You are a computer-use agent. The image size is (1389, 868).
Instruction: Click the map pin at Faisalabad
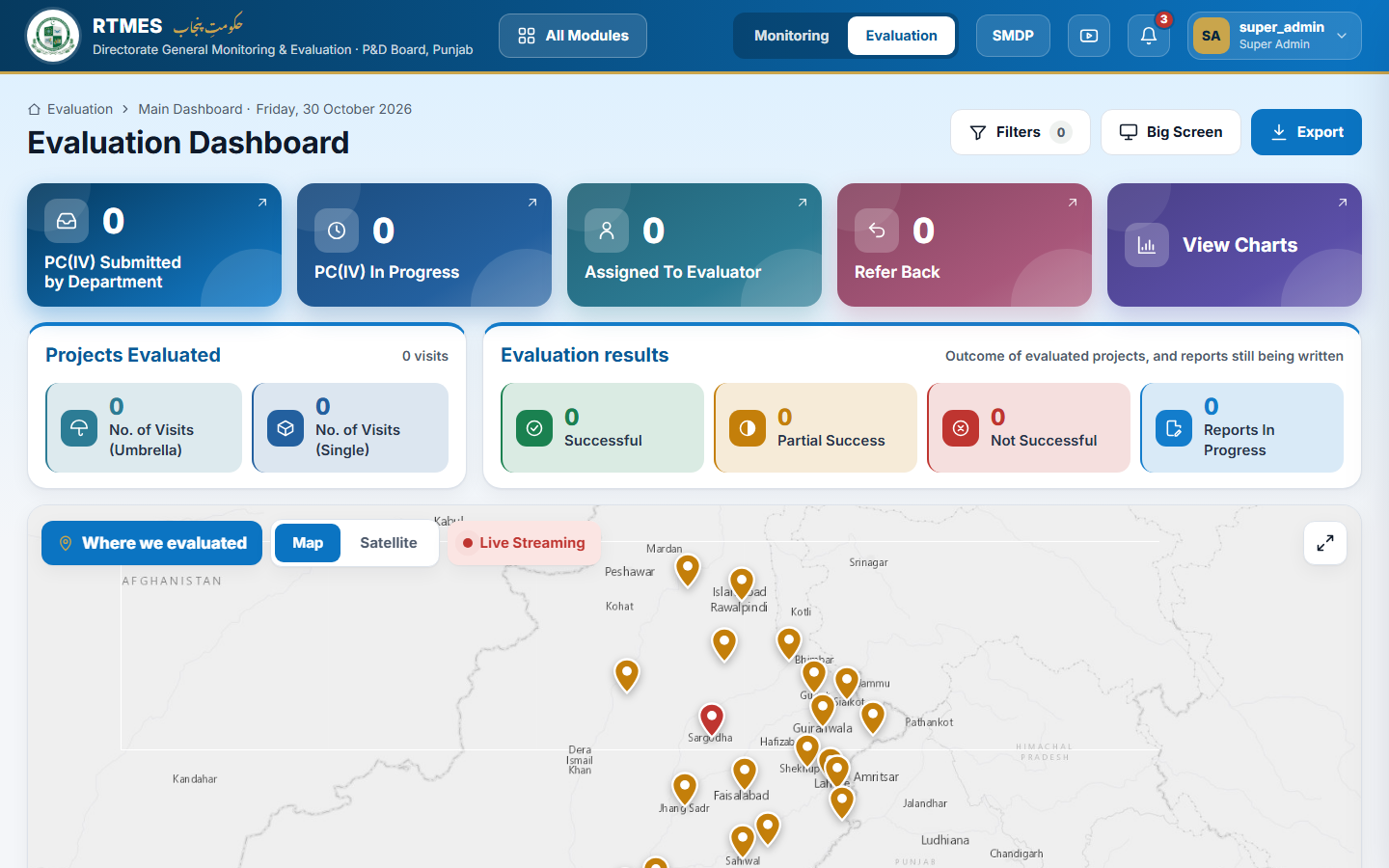[745, 773]
